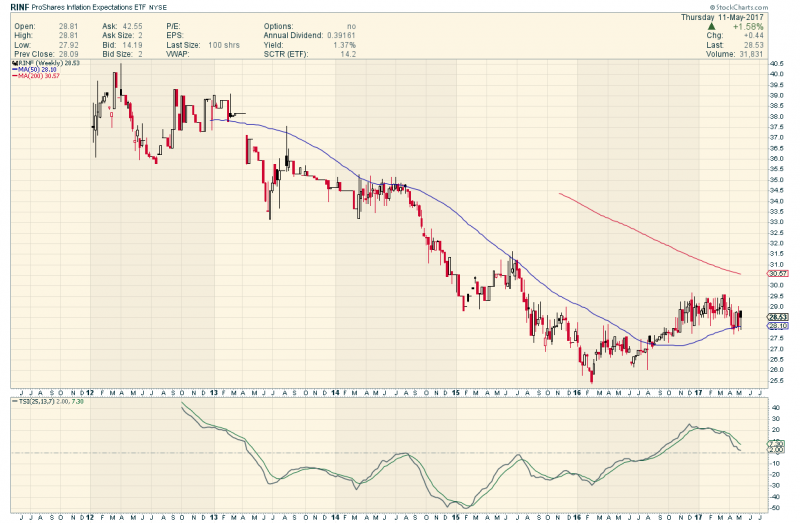
Task: Click the TSI scale label -30
Action: [x=775, y=486]
